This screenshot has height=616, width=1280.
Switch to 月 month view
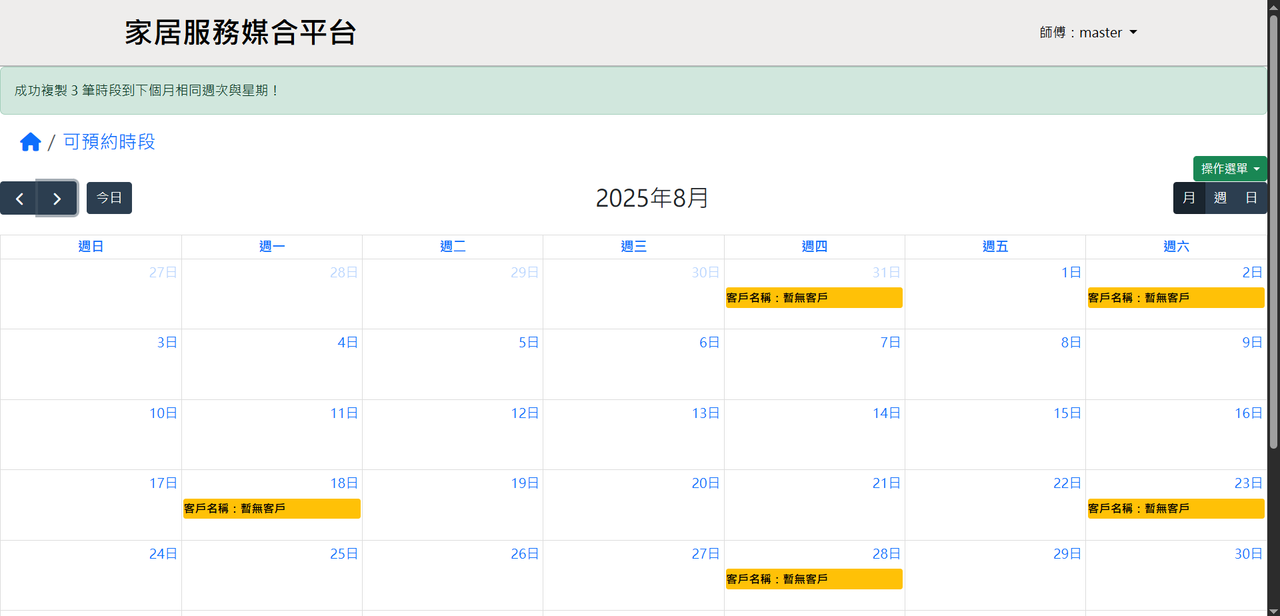pos(1189,198)
